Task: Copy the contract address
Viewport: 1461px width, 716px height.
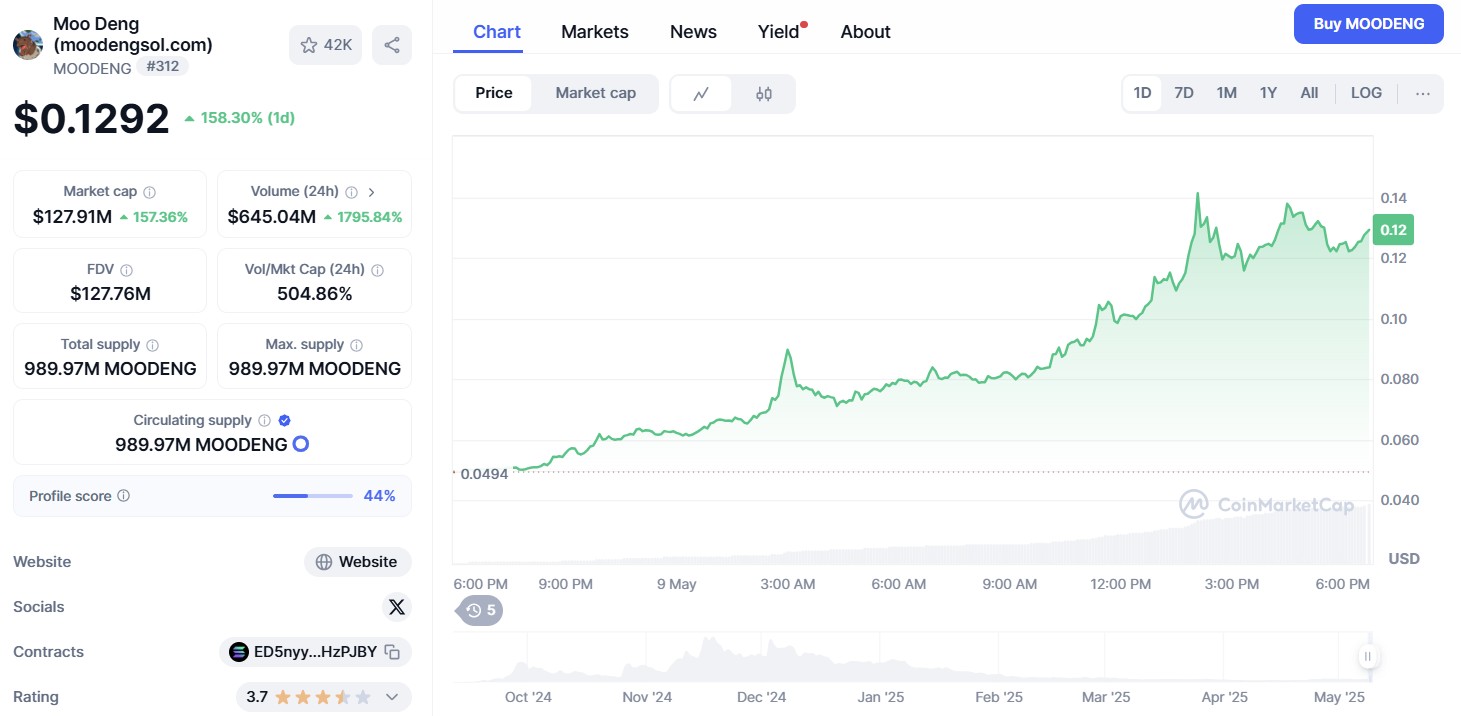Action: 393,652
